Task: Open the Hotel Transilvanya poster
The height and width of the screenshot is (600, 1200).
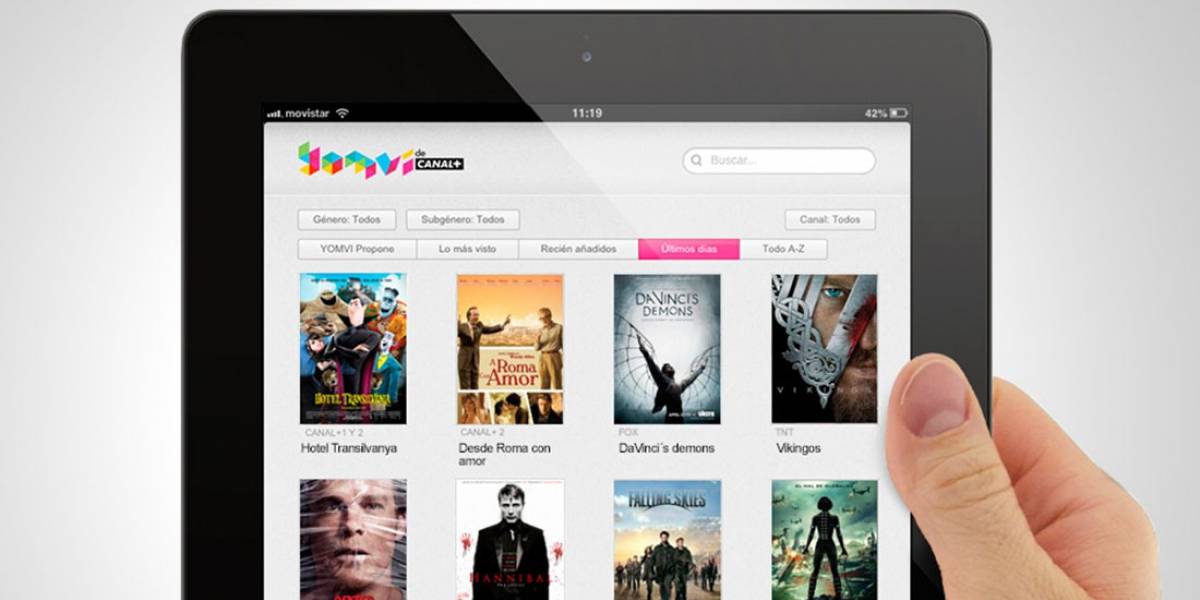Action: pos(353,348)
